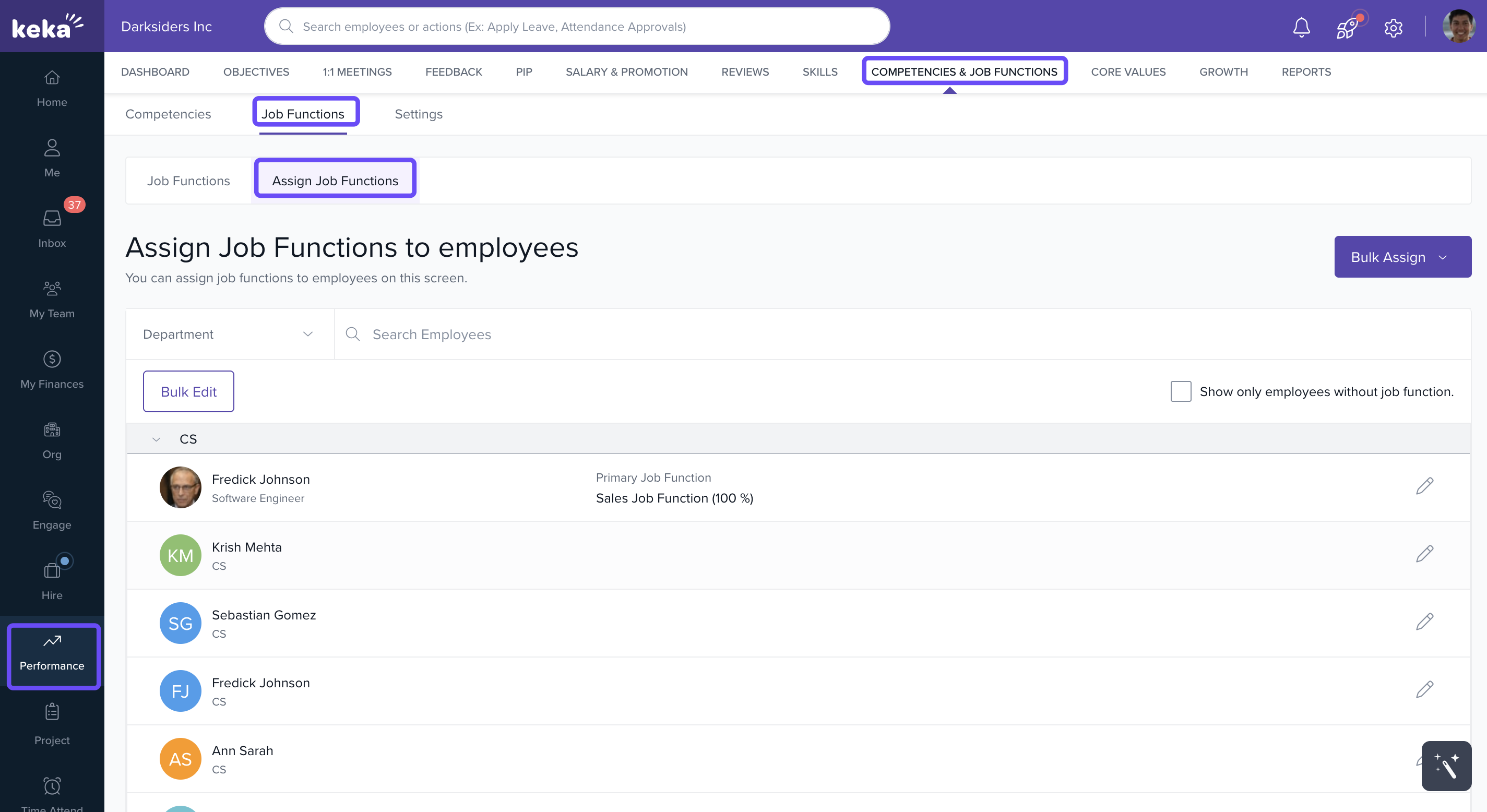The image size is (1487, 812).
Task: Open notifications bell icon
Action: point(1301,27)
